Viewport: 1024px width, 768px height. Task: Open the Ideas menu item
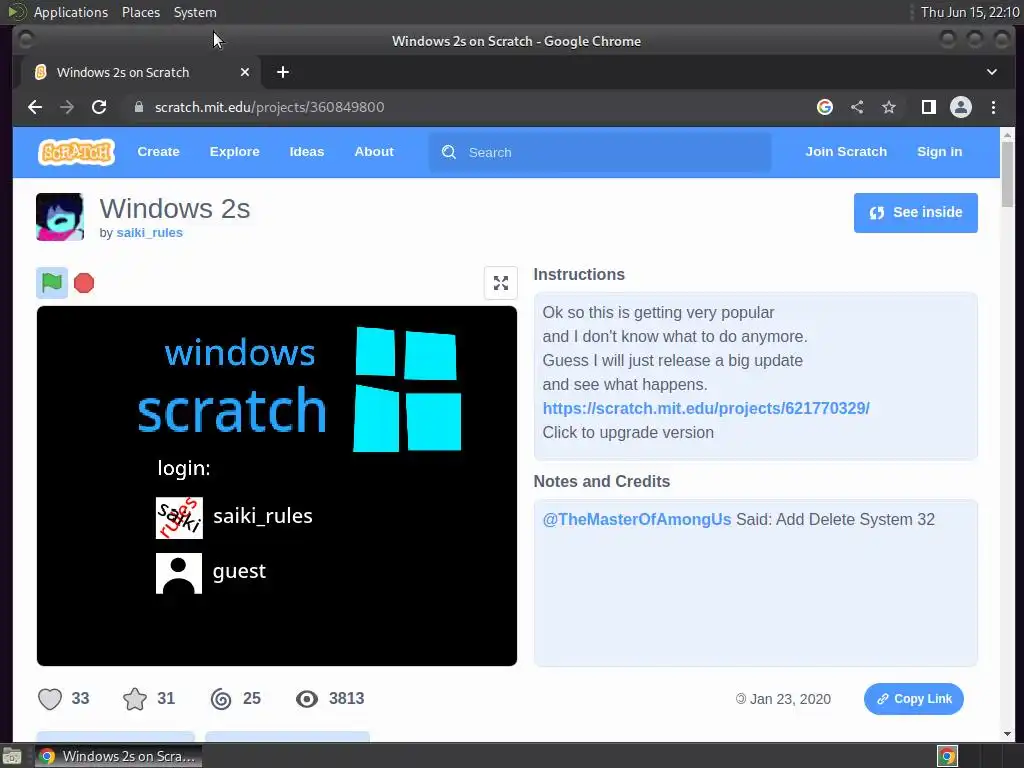[307, 152]
